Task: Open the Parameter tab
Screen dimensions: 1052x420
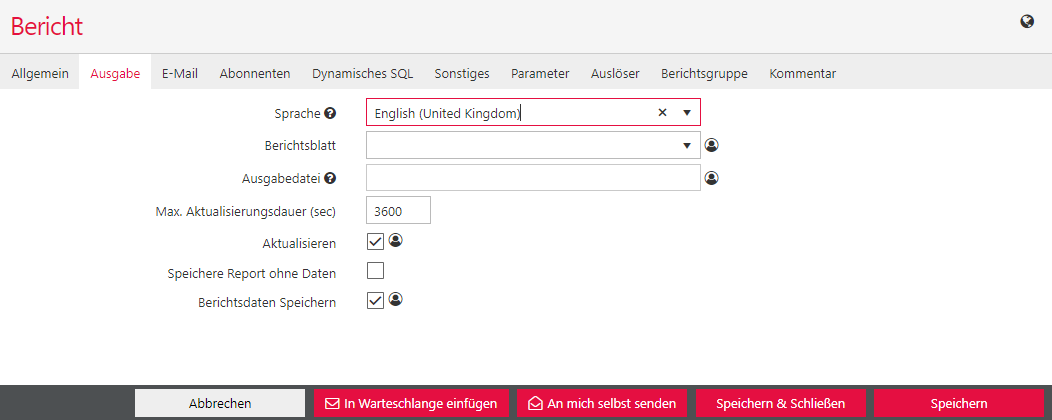Action: click(540, 74)
